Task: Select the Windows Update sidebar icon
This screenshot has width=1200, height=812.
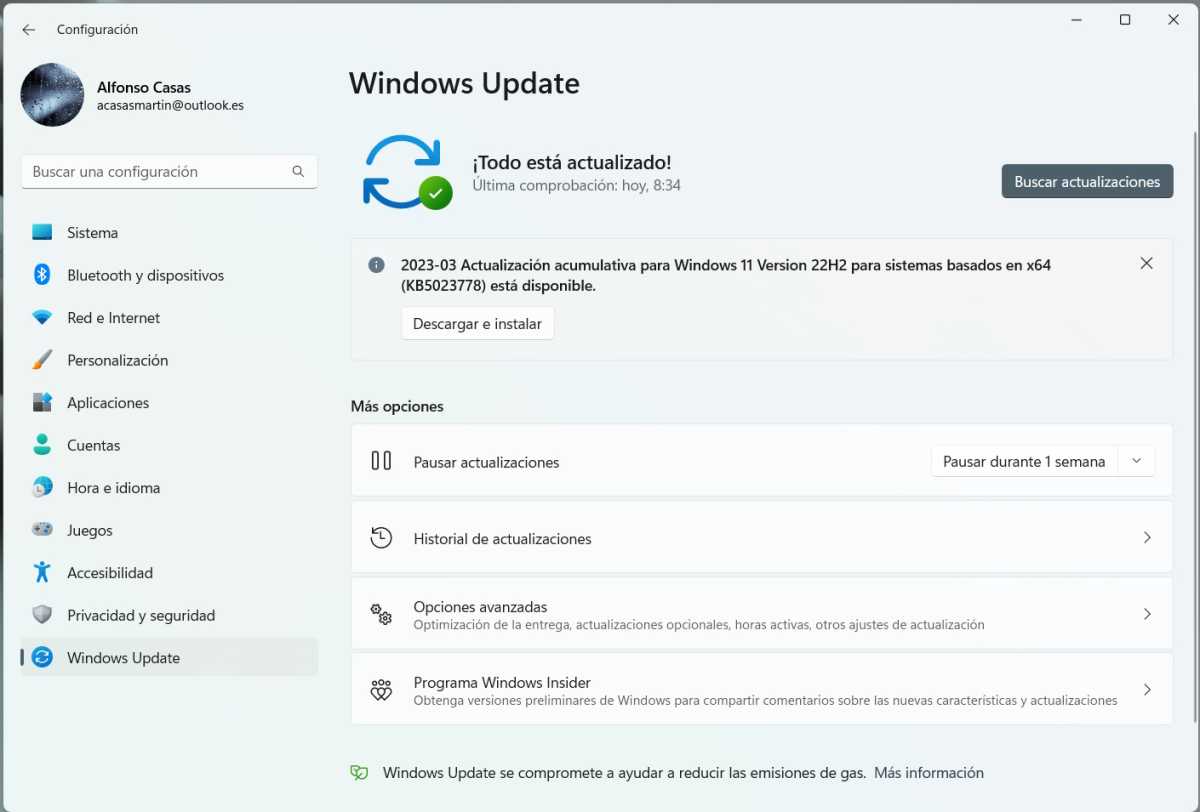Action: 42,658
